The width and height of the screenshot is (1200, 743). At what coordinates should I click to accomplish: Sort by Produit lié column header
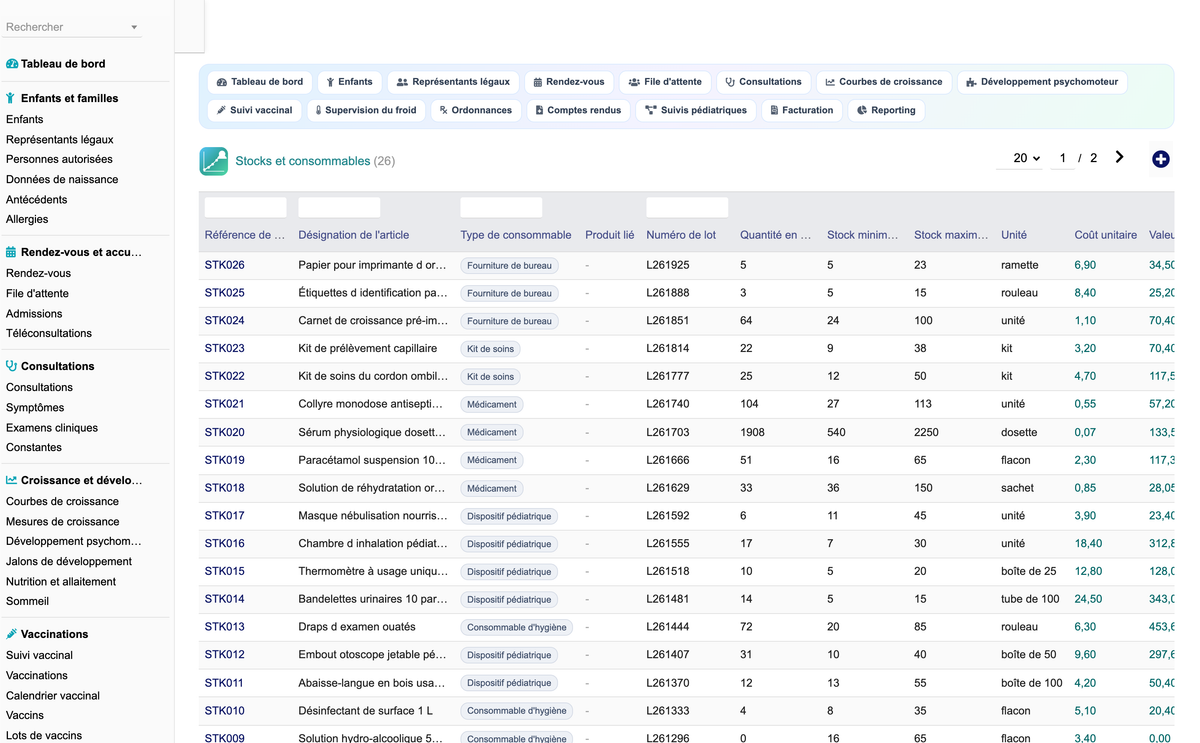pyautogui.click(x=610, y=235)
